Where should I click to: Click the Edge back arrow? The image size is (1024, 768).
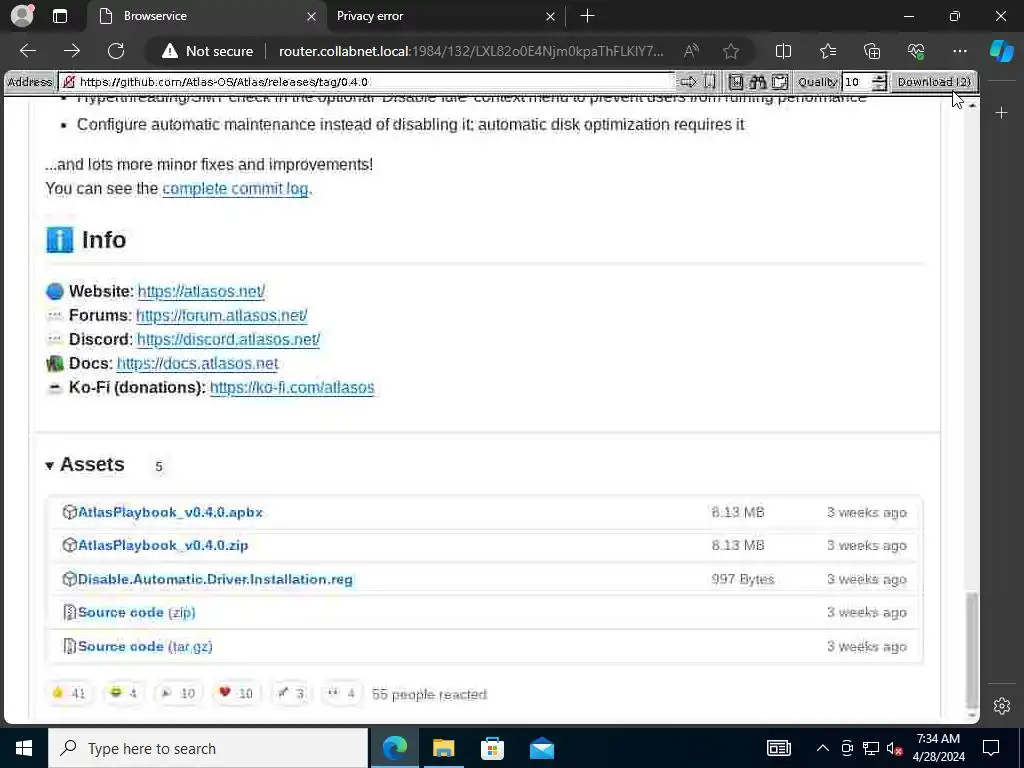(28, 51)
